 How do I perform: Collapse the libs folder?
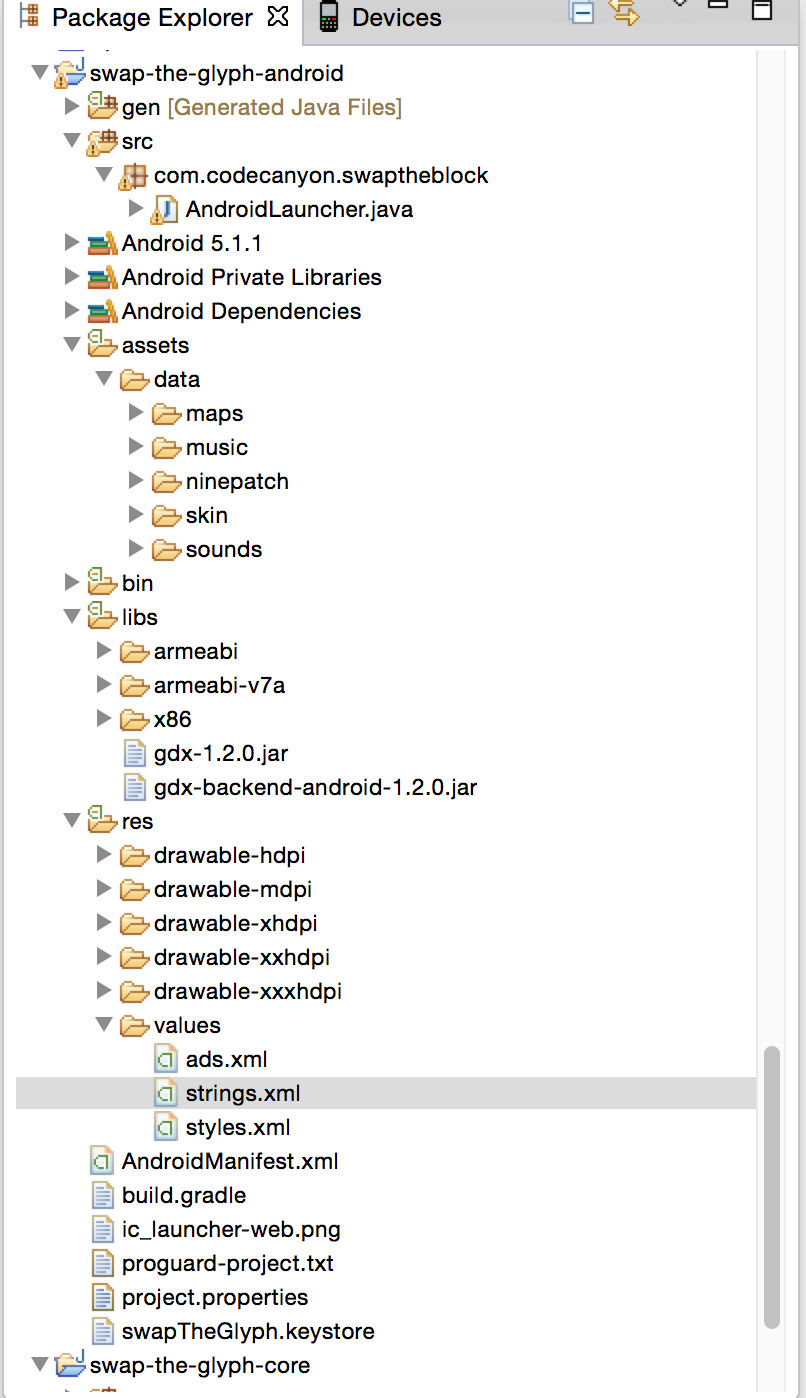pyautogui.click(x=72, y=617)
